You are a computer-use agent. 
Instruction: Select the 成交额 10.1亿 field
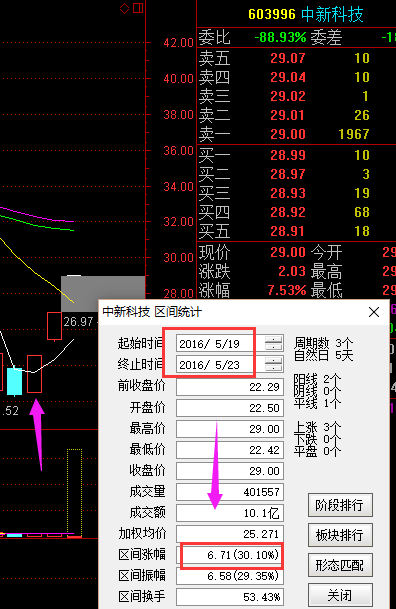pos(230,513)
